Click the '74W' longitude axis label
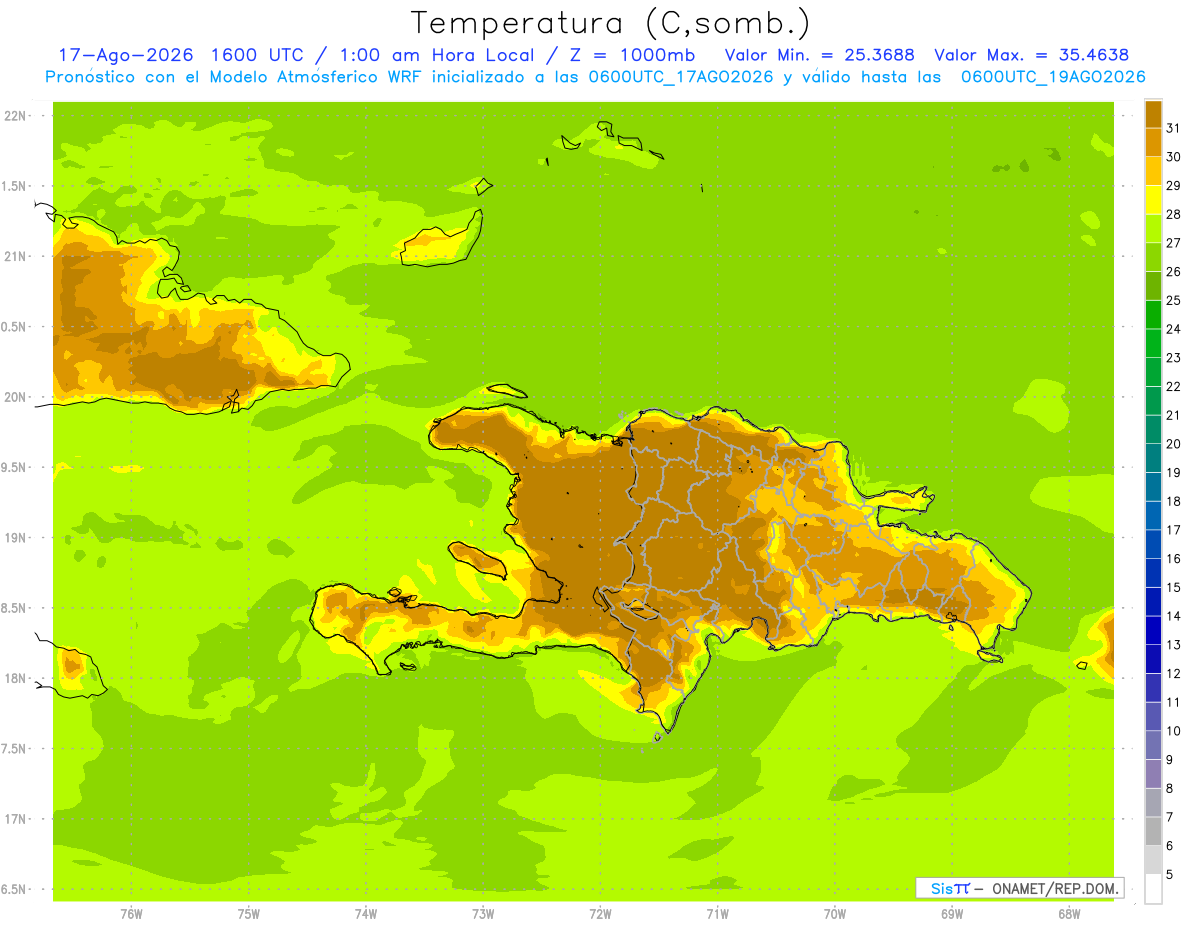The width and height of the screenshot is (1200, 927). 366,914
